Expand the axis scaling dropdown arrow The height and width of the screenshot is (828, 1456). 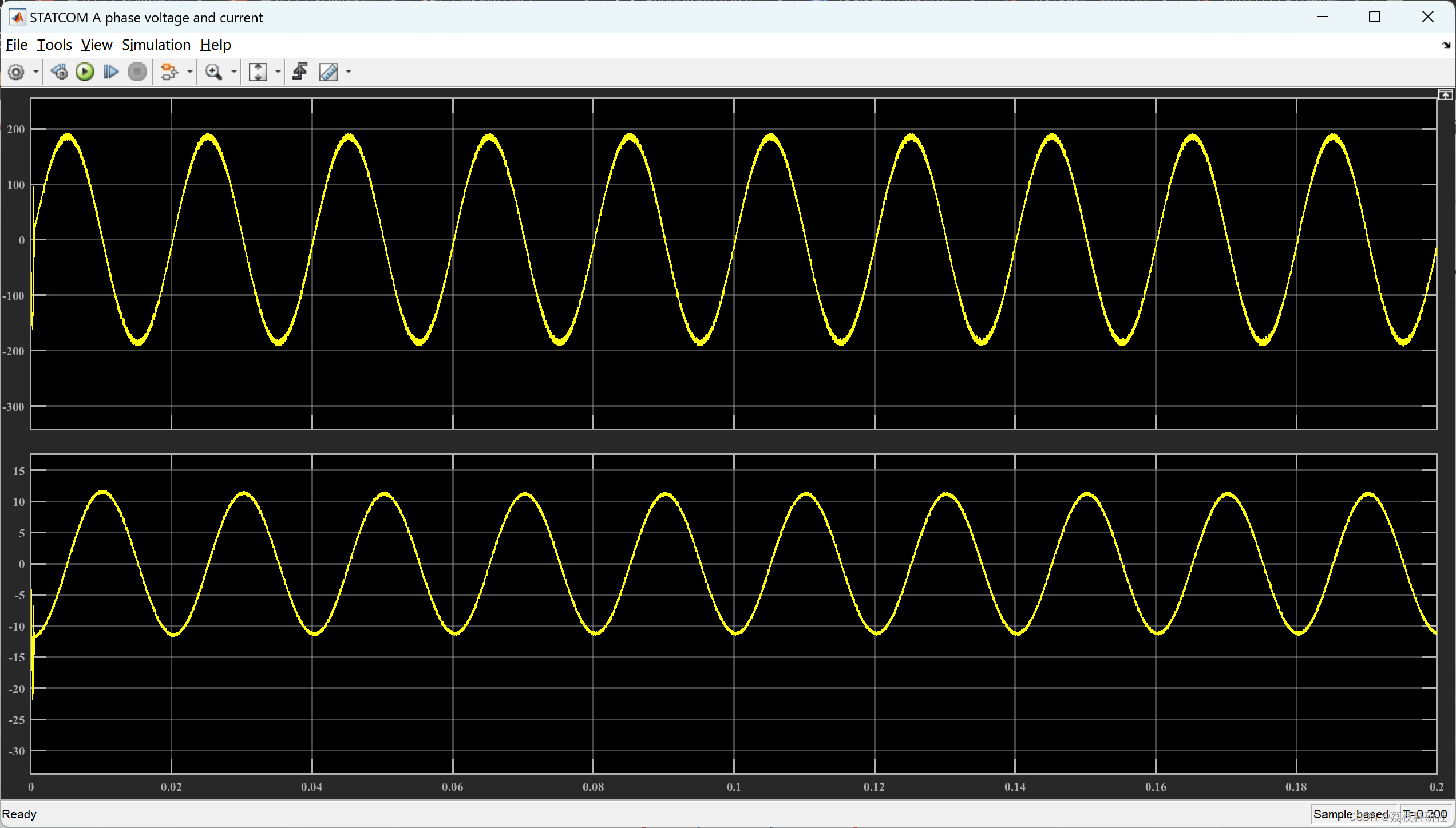coord(278,72)
